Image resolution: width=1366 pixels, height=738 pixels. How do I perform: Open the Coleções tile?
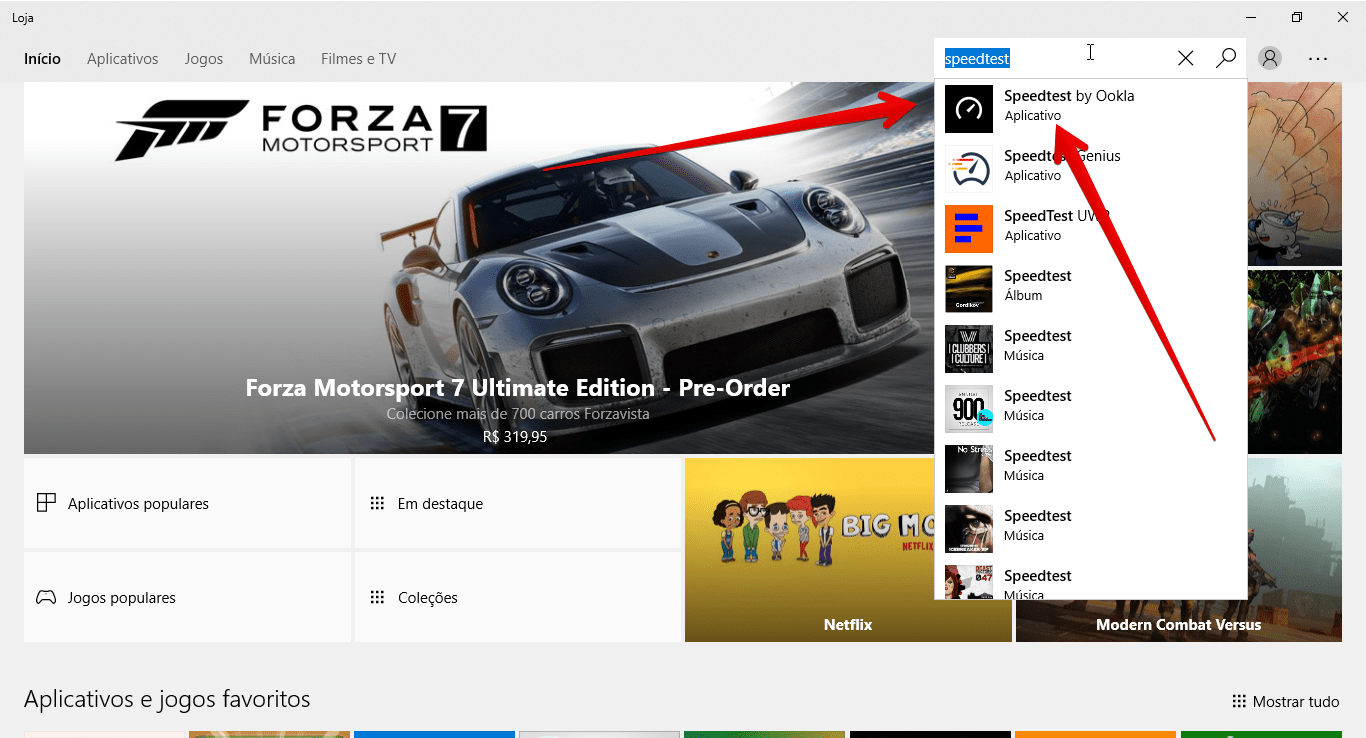pyautogui.click(x=517, y=597)
